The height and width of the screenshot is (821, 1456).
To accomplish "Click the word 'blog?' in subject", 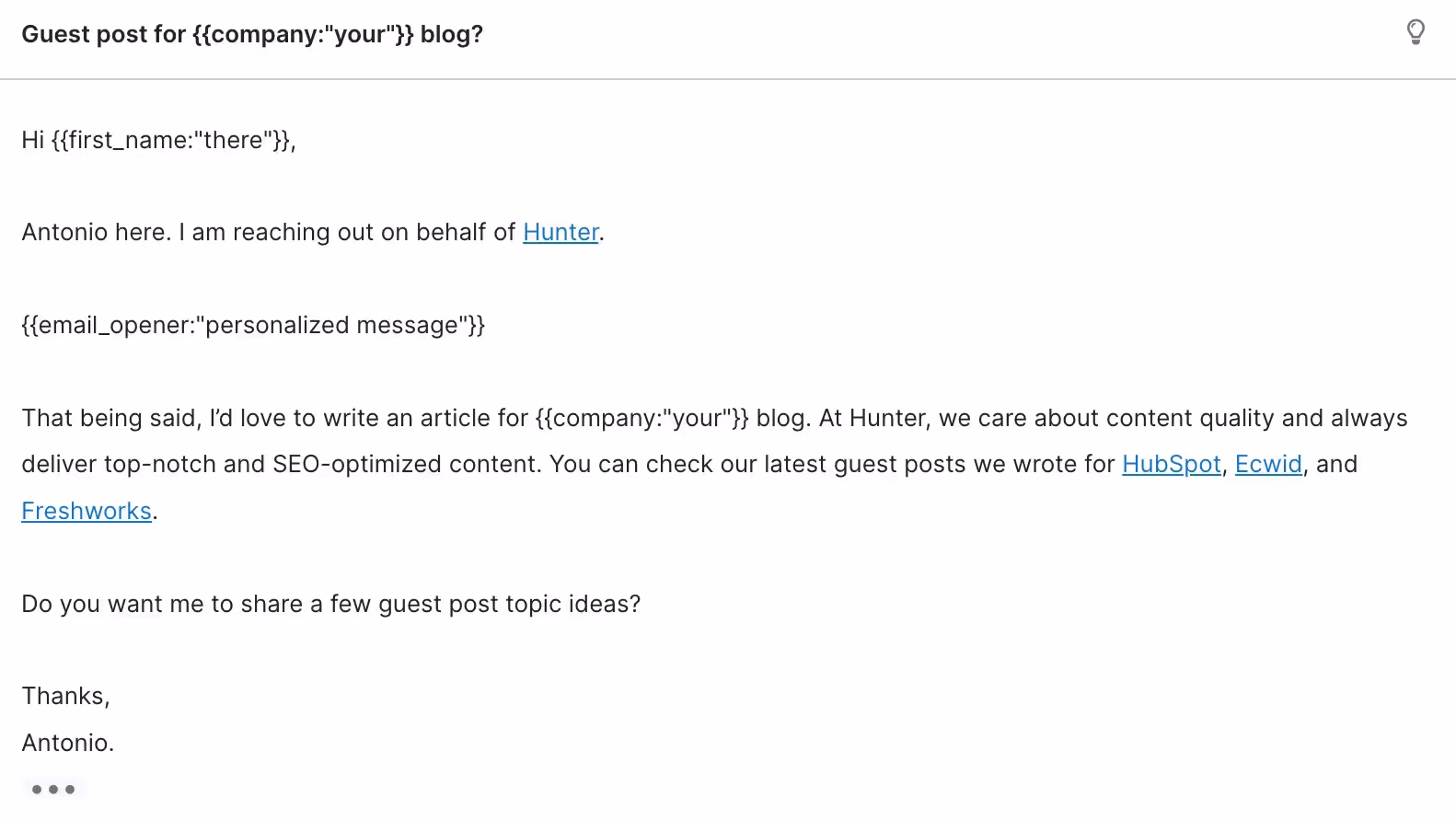I will [x=452, y=34].
